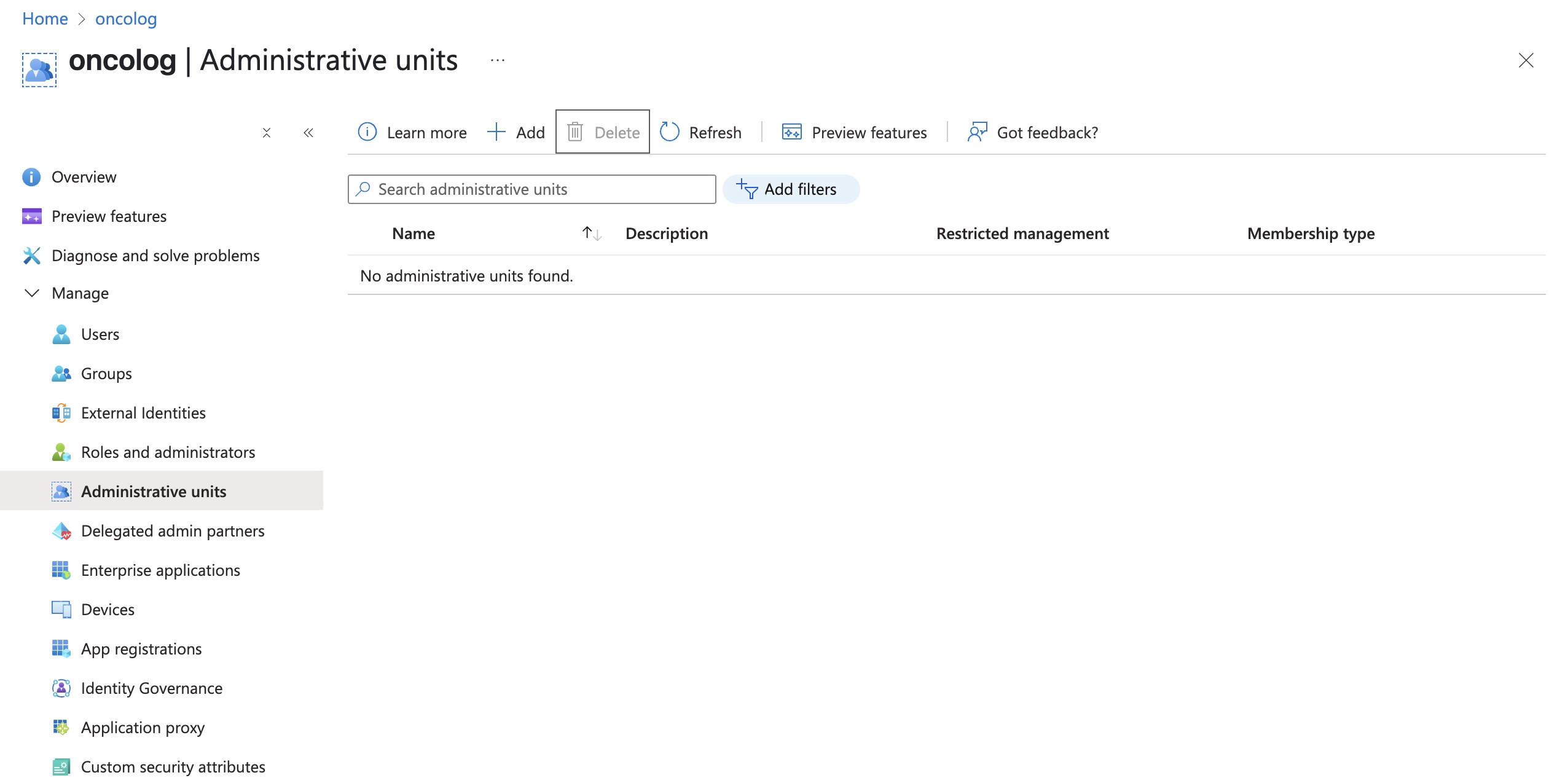The image size is (1568, 778).
Task: Click Add to create administrative unit
Action: pos(515,132)
